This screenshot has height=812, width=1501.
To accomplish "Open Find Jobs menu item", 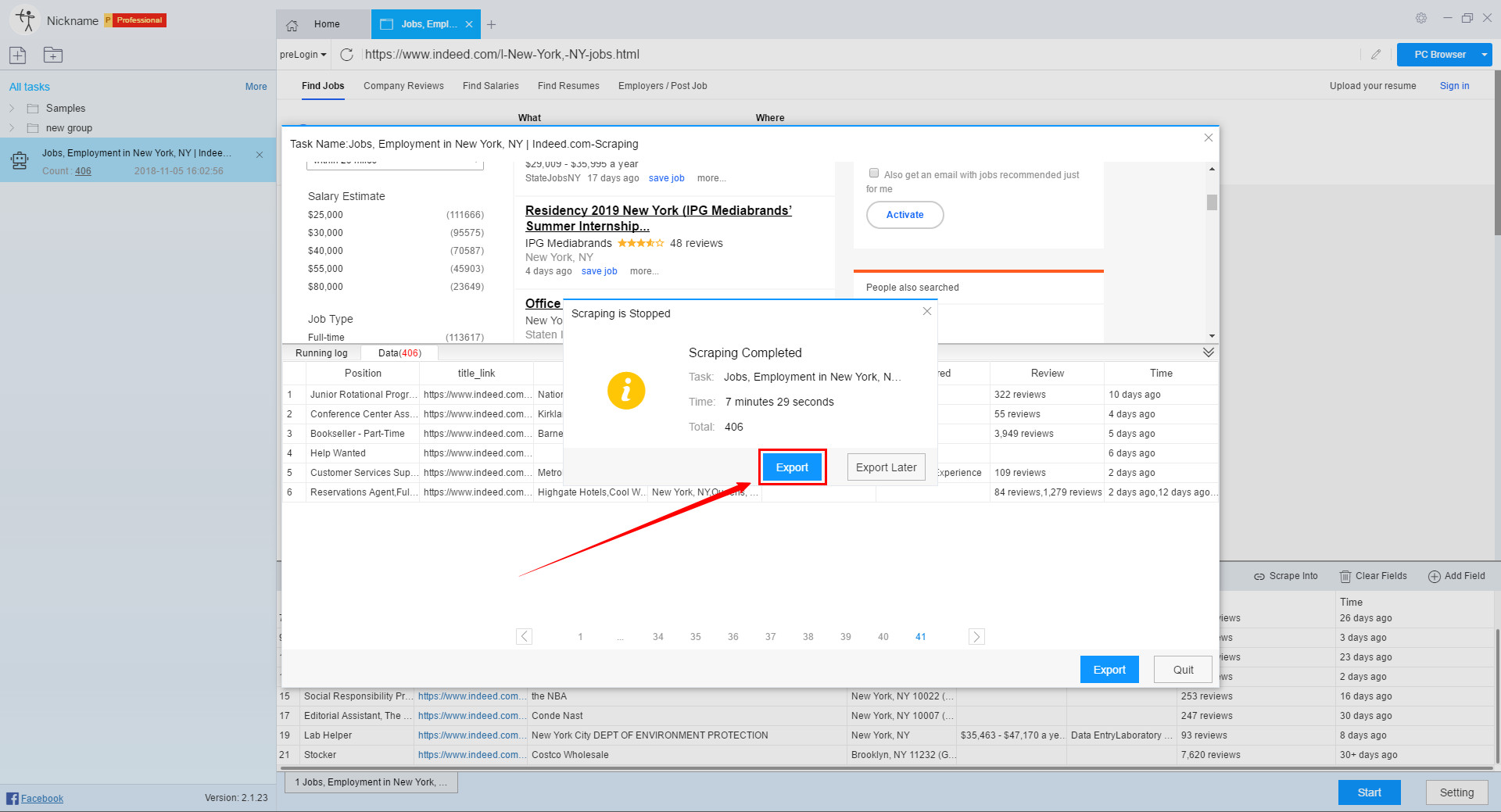I will click(x=323, y=86).
